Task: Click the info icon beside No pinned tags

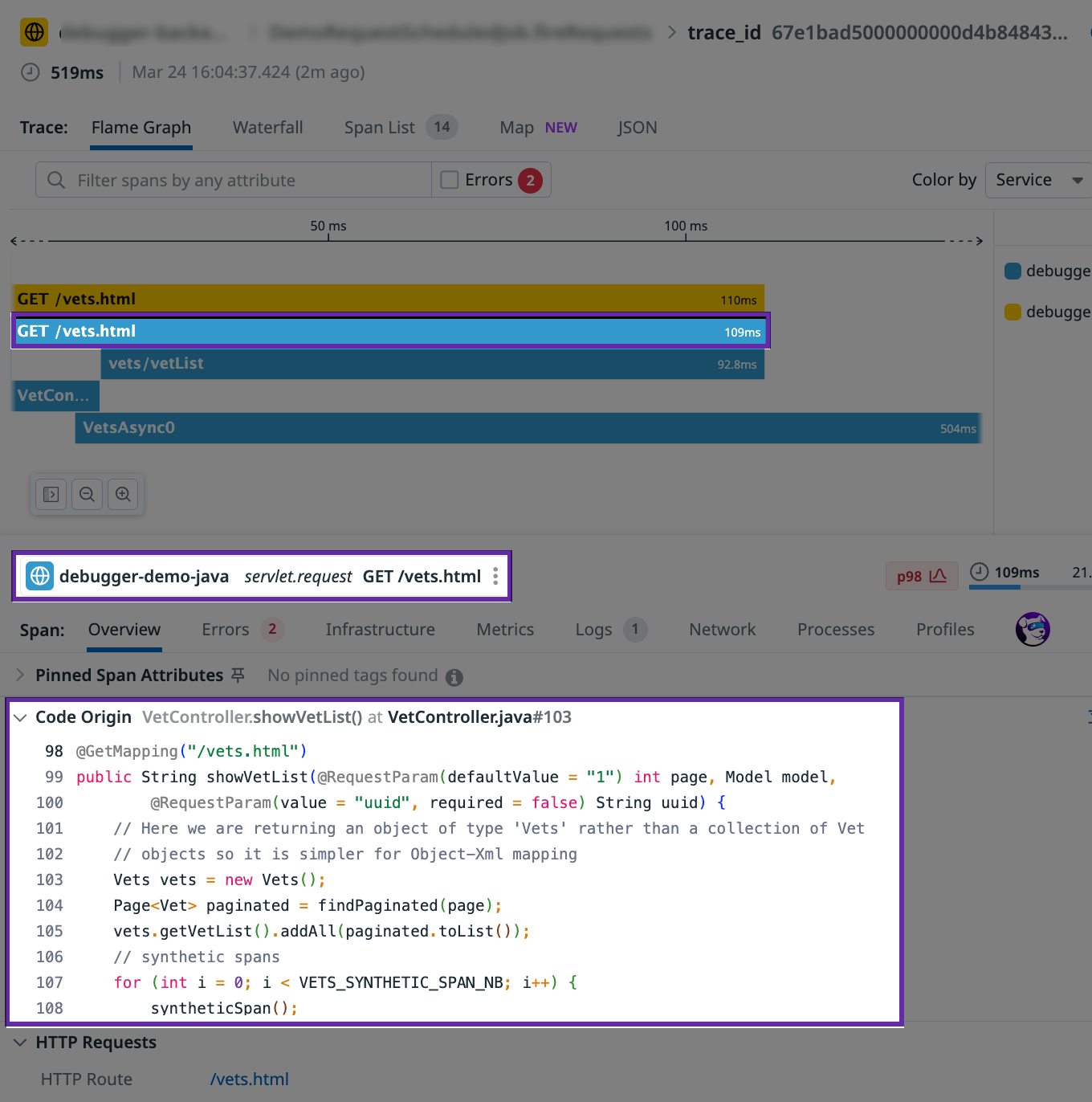Action: click(x=454, y=677)
